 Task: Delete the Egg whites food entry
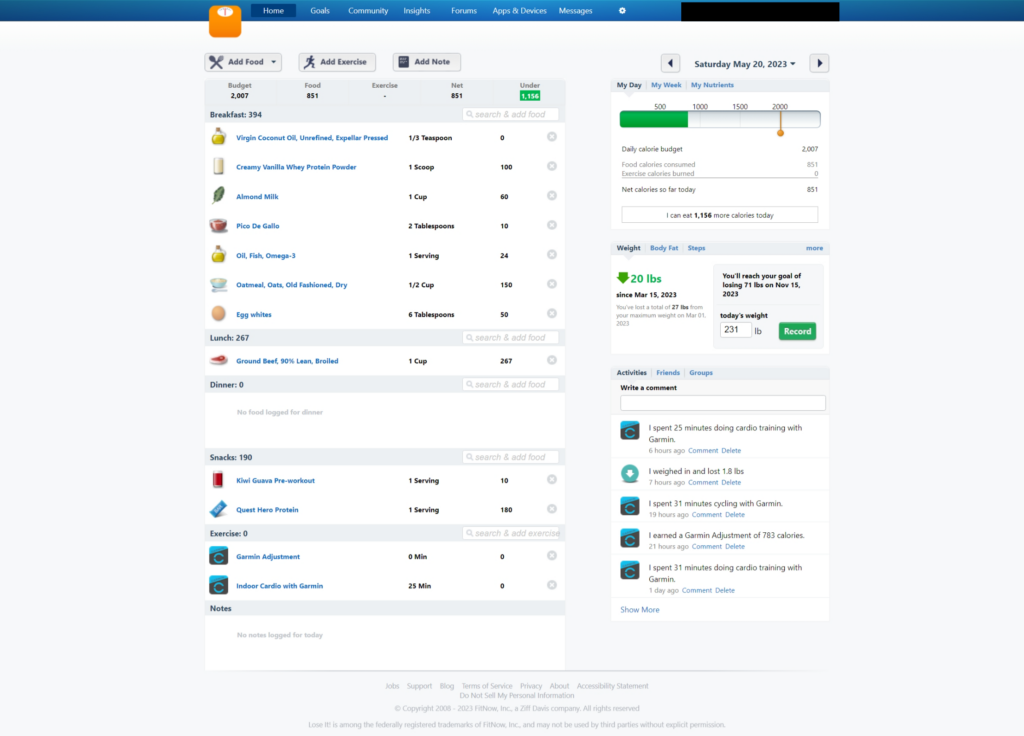pyautogui.click(x=552, y=314)
